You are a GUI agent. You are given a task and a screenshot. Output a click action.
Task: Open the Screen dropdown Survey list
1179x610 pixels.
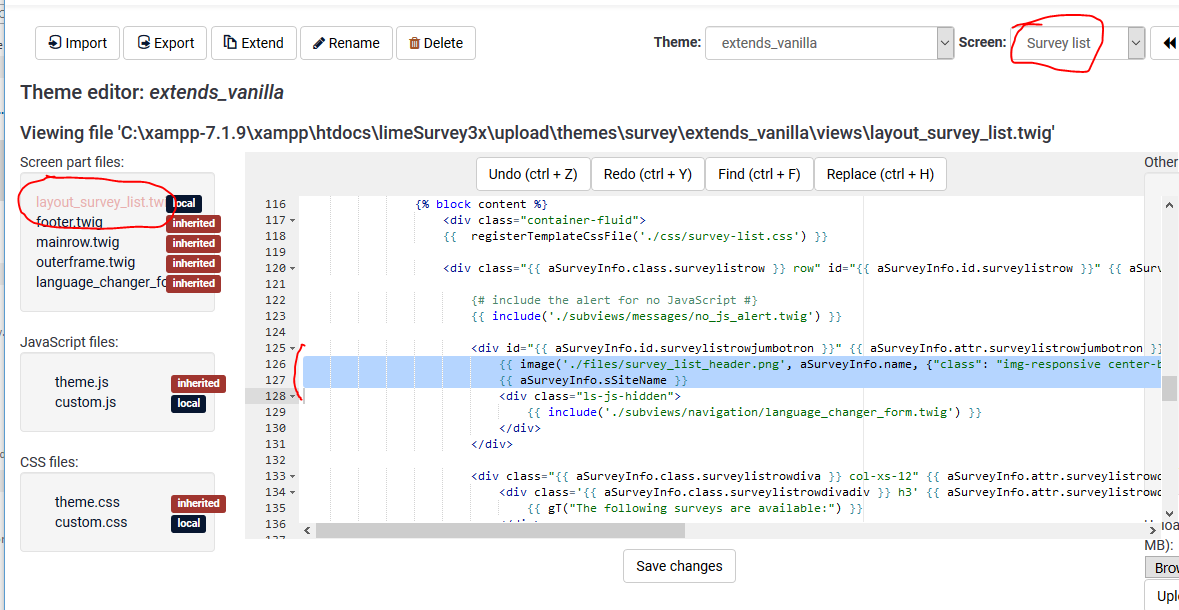pos(1077,43)
